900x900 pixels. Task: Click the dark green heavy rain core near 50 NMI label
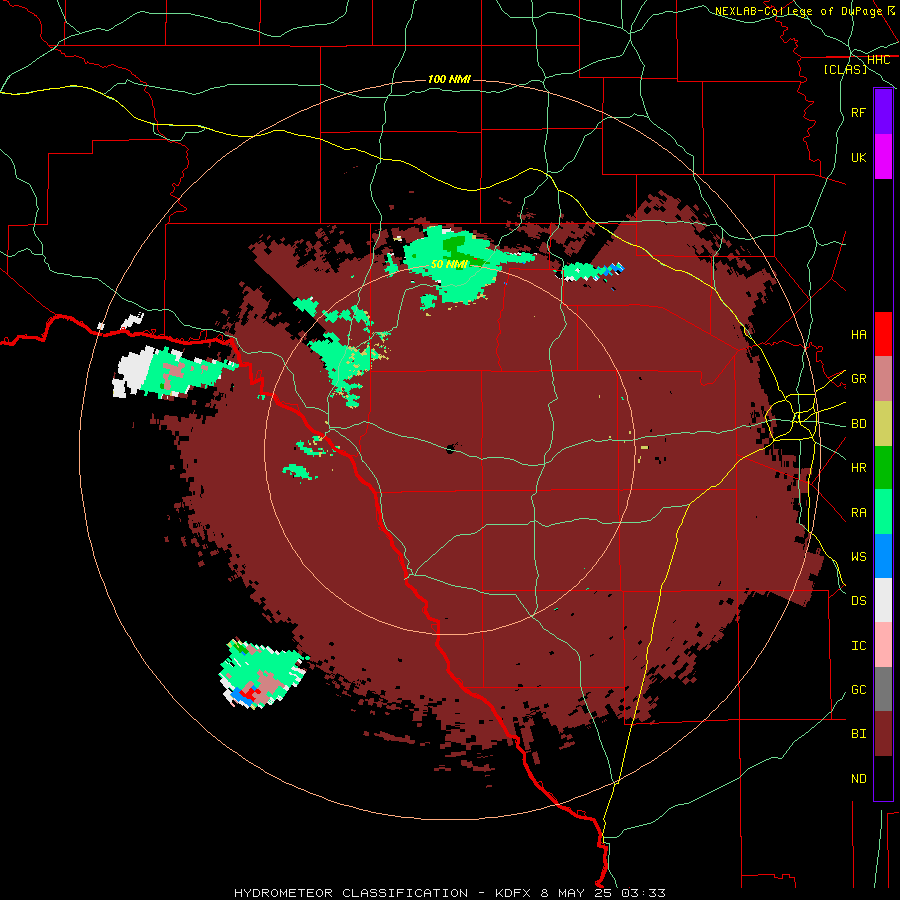[x=456, y=247]
